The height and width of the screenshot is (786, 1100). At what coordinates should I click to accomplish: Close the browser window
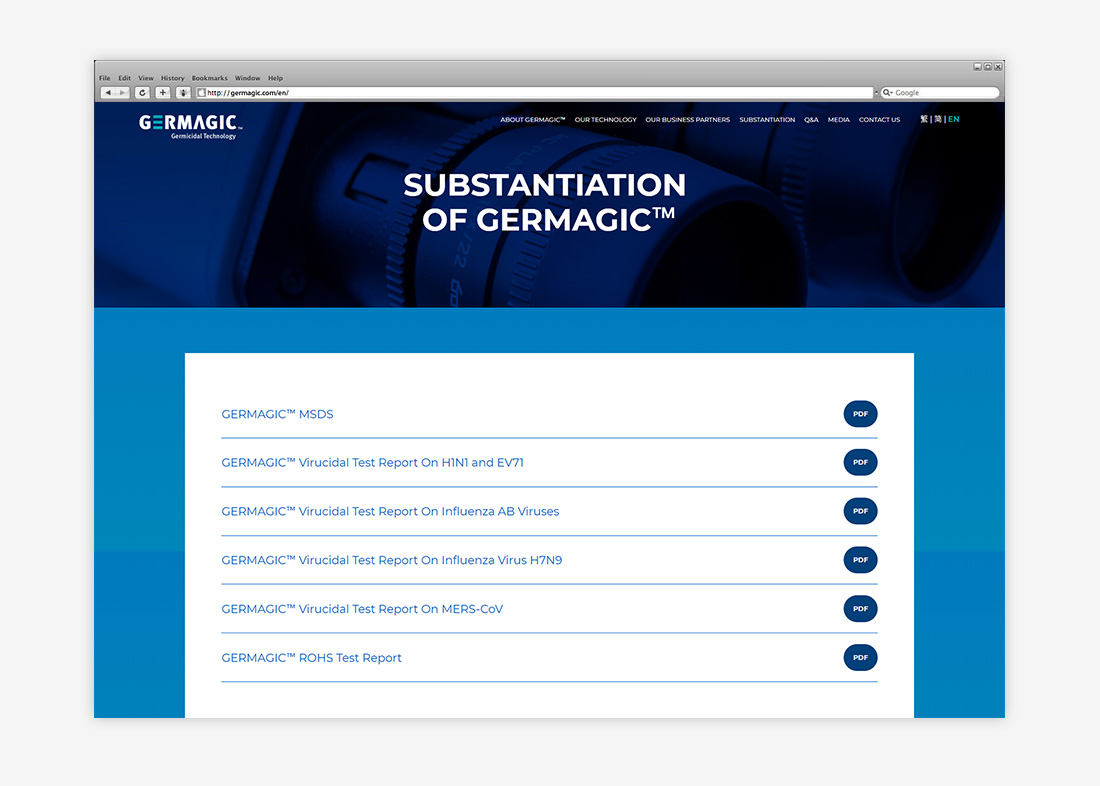pos(998,67)
